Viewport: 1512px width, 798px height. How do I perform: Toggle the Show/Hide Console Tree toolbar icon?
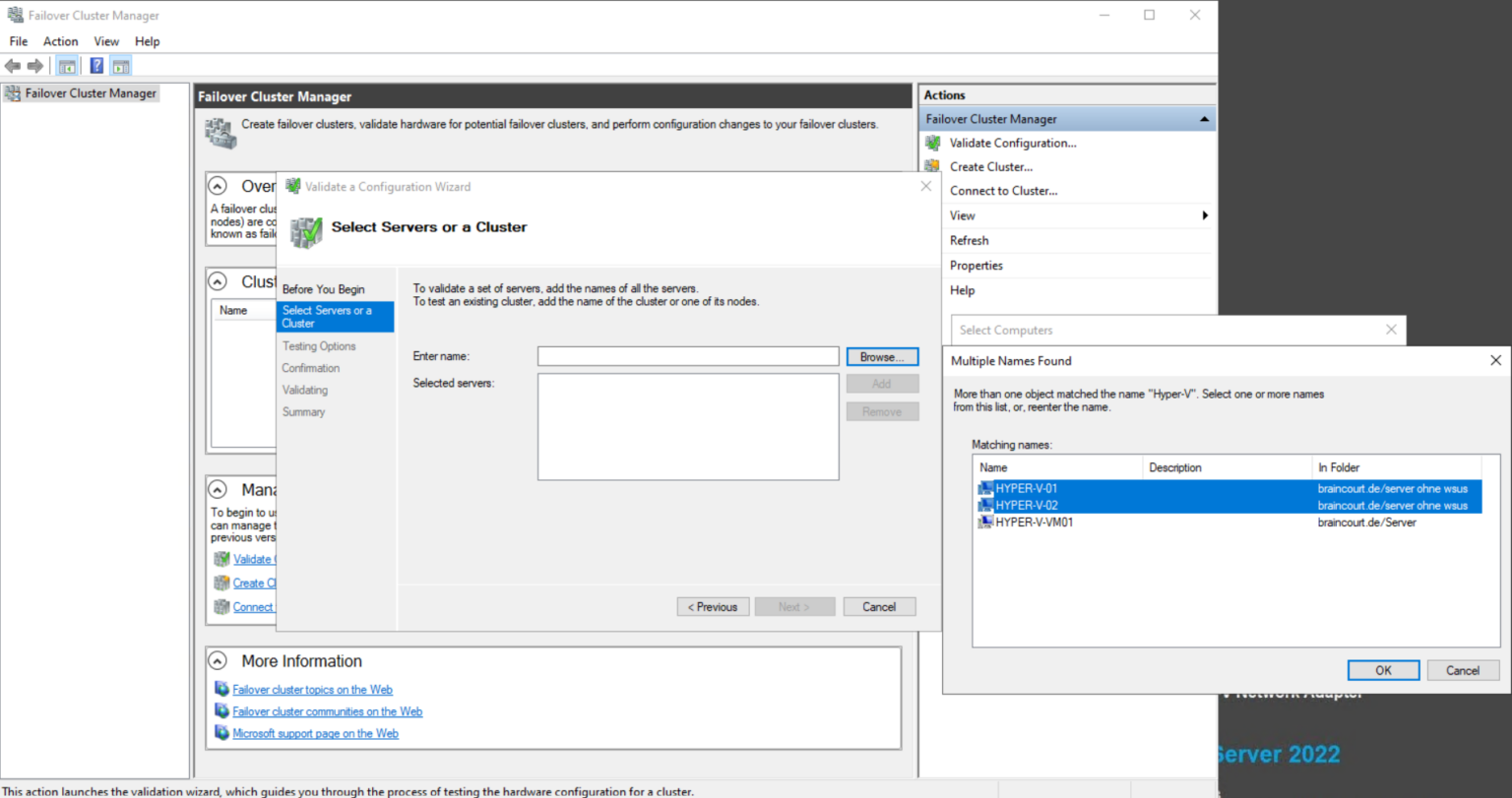pos(67,65)
